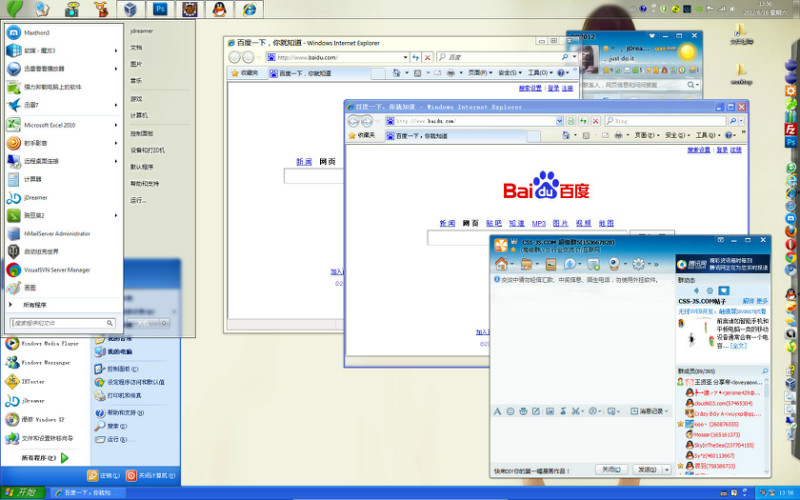Click QQ penguin icon in top dock

(219, 9)
